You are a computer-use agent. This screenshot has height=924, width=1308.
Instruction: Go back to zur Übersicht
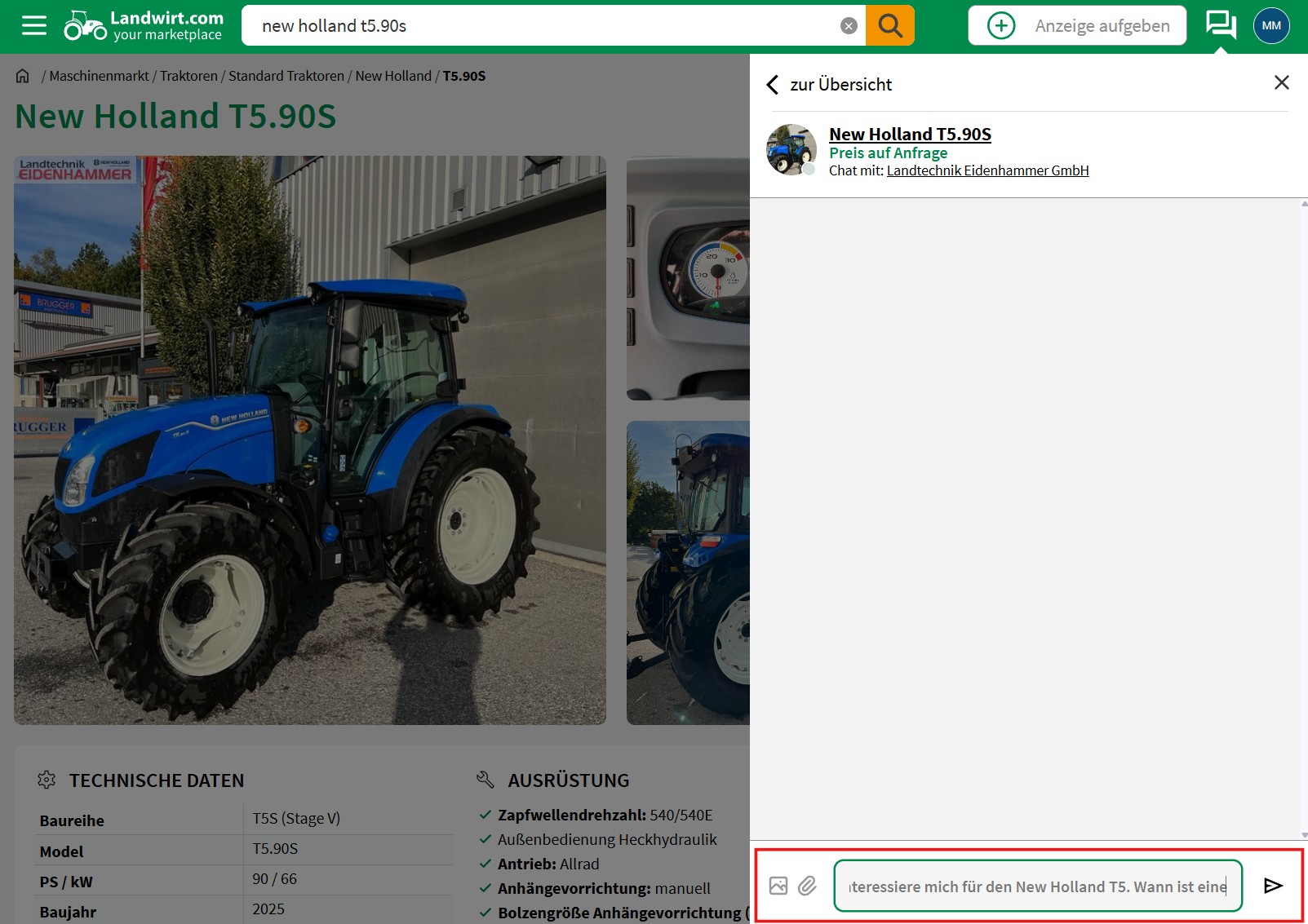coord(829,85)
